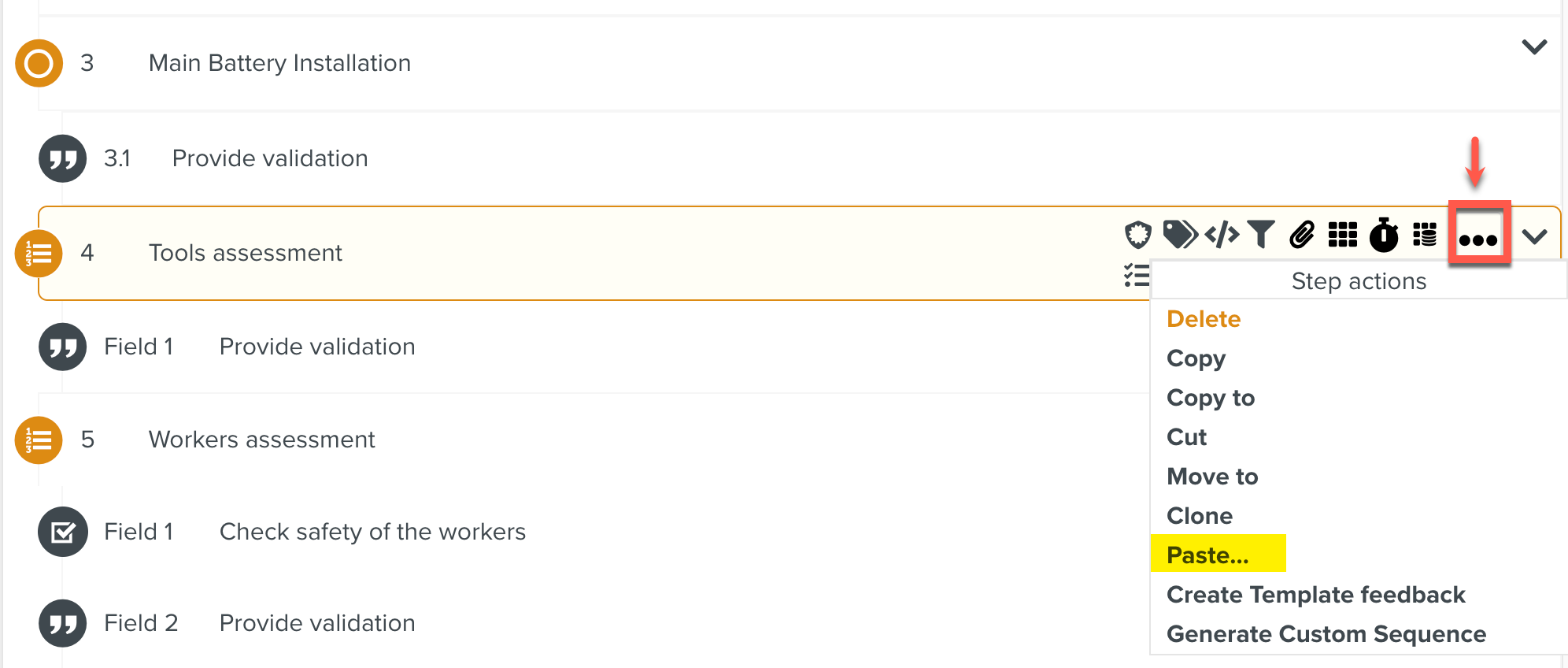Choose Move to in the menu
The height and width of the screenshot is (668, 1568).
(1212, 477)
